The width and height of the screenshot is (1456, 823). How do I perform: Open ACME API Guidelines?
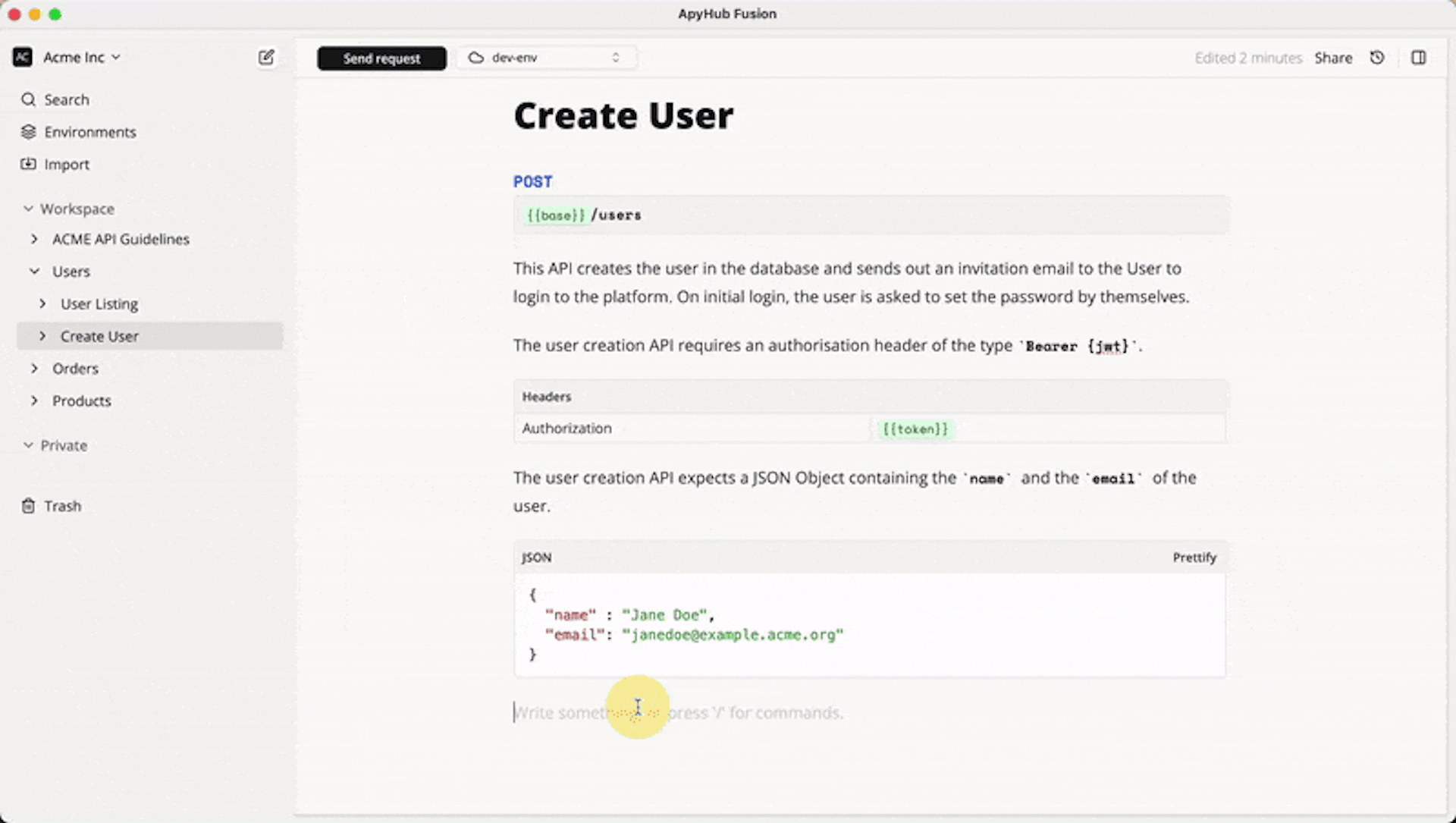click(x=121, y=239)
